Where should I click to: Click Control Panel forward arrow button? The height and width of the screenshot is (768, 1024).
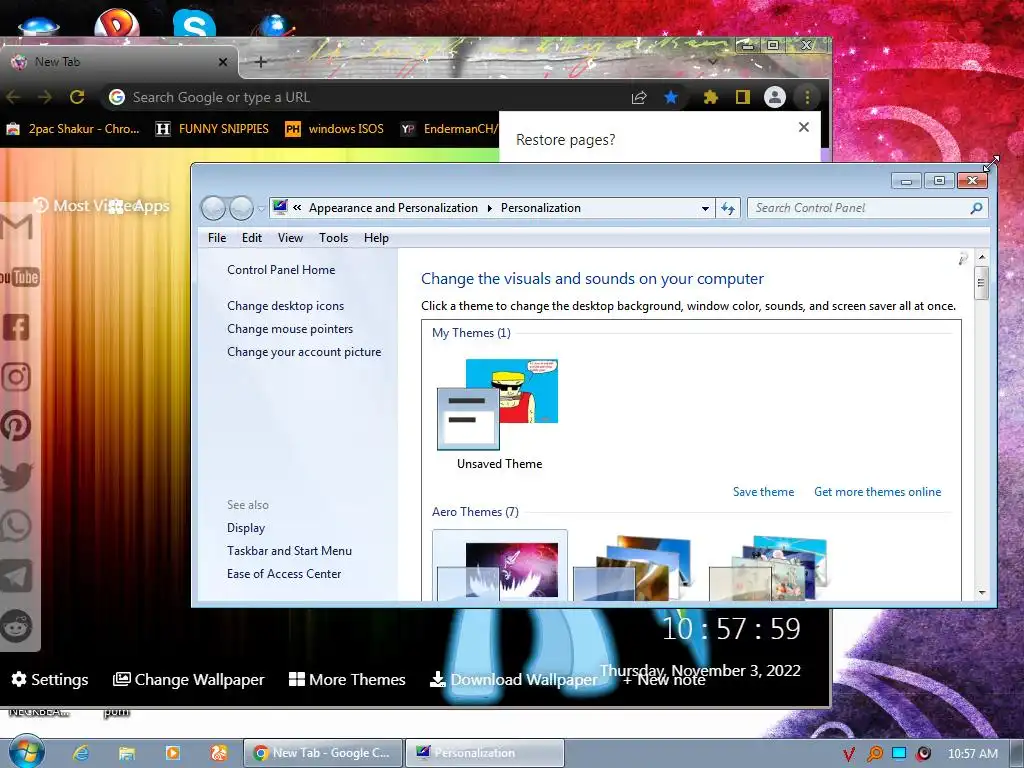[242, 208]
